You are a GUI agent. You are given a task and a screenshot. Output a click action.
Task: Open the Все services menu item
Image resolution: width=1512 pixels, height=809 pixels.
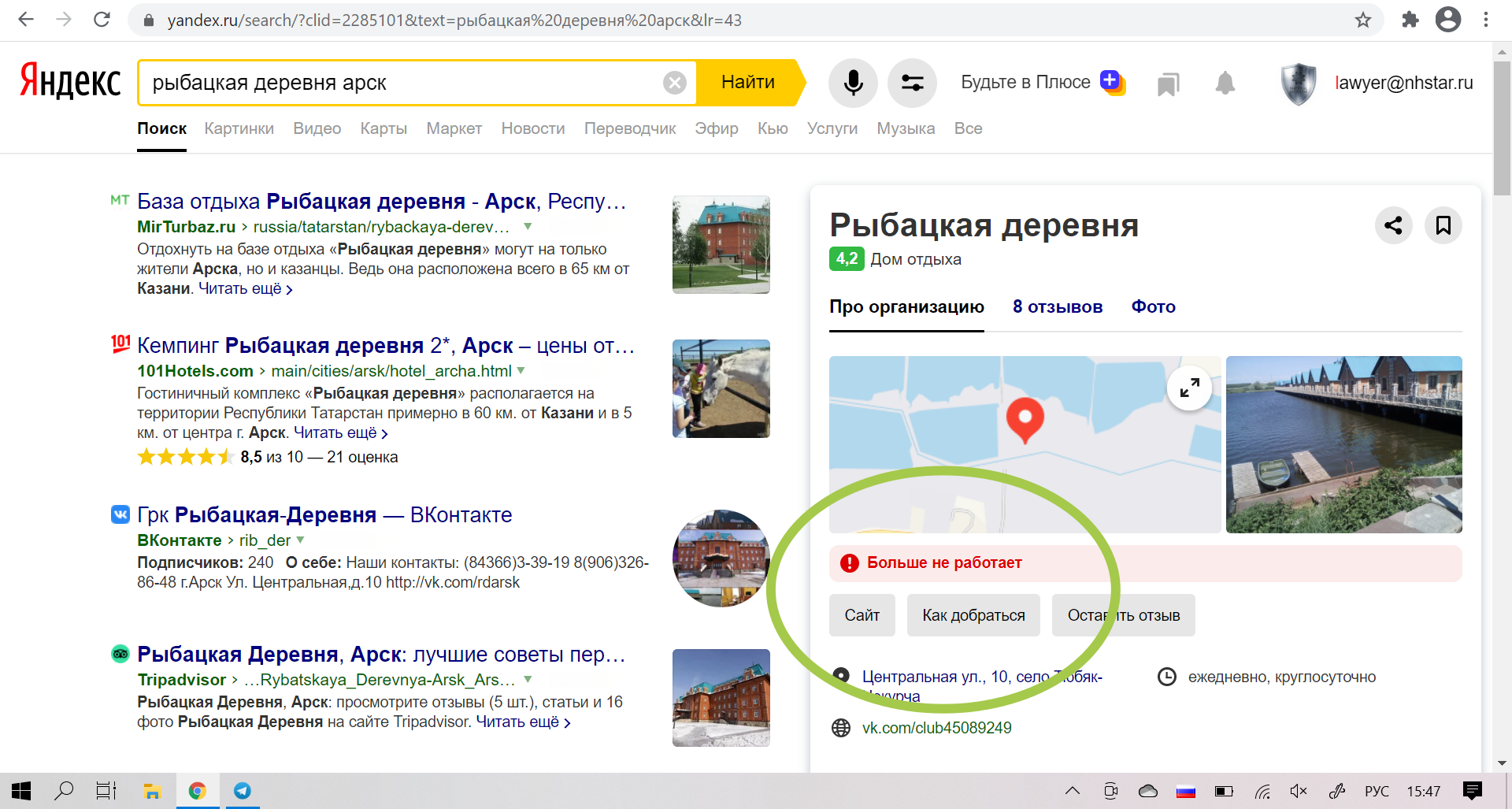(968, 128)
